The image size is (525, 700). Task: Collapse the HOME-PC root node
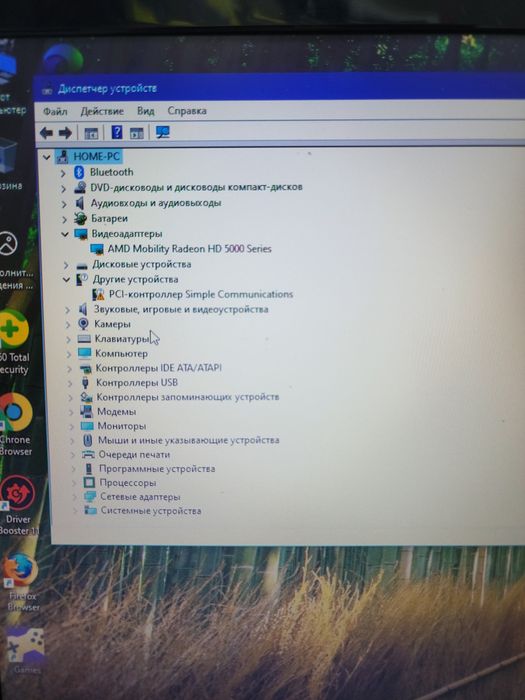46,157
